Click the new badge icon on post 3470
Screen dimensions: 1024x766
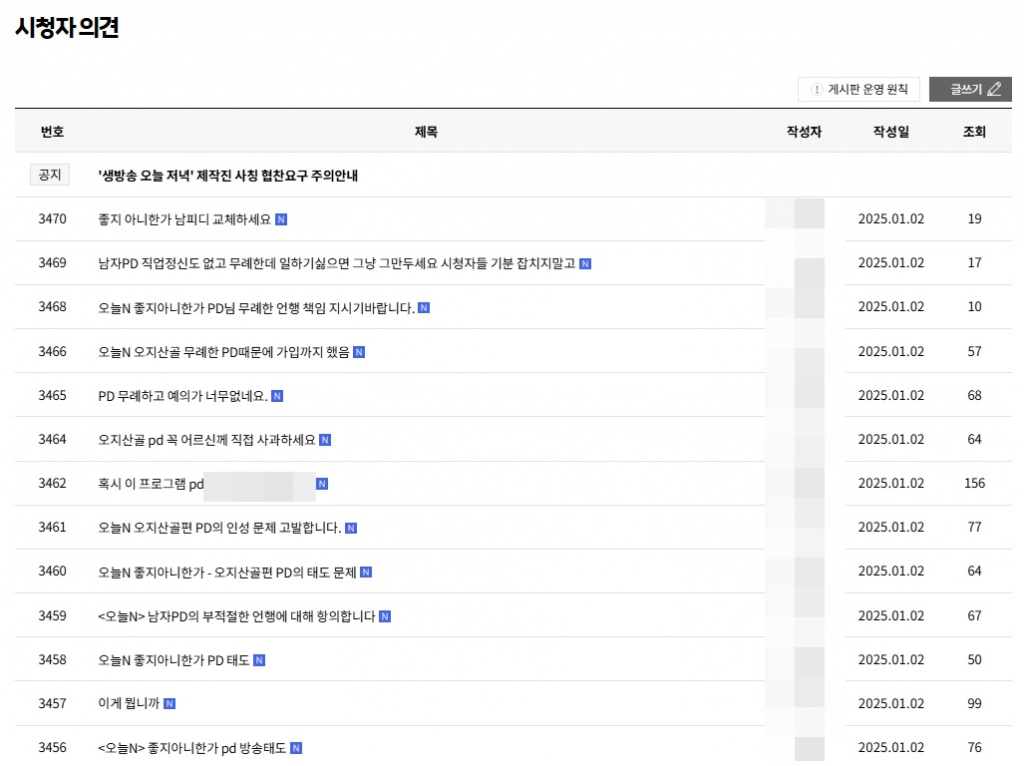click(281, 219)
